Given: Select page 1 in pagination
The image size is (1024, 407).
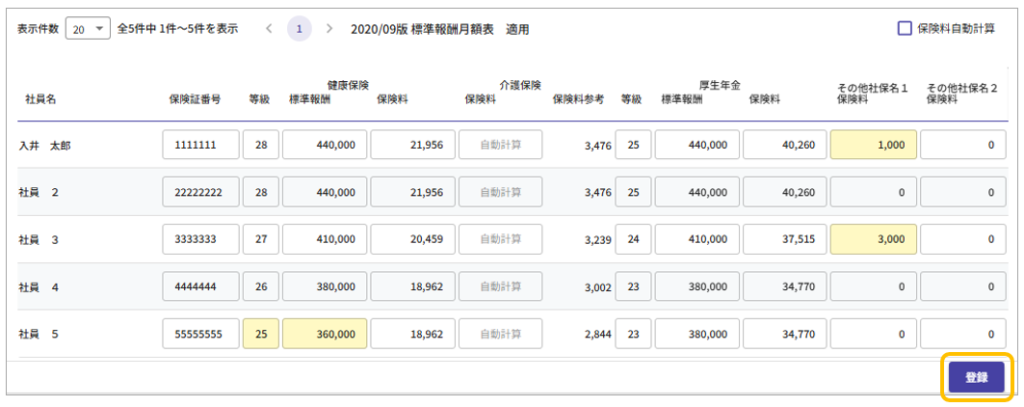Looking at the screenshot, I should pos(299,29).
